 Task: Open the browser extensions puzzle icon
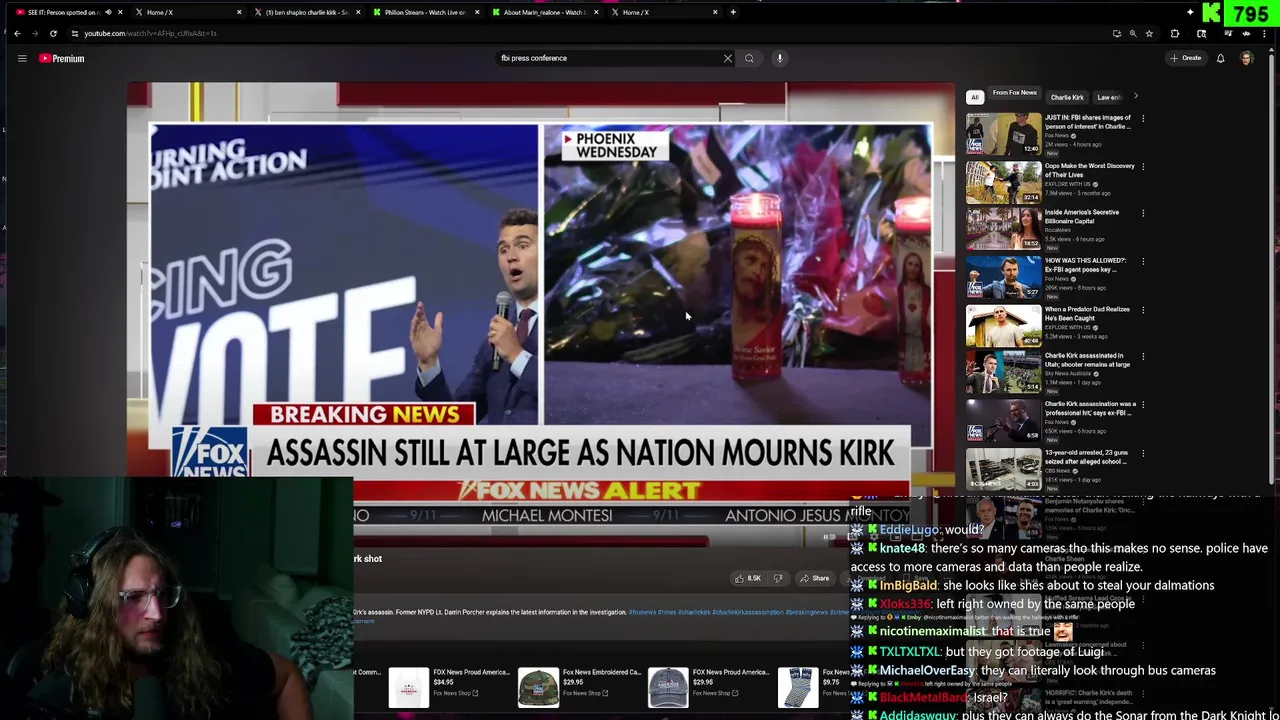pos(1175,33)
